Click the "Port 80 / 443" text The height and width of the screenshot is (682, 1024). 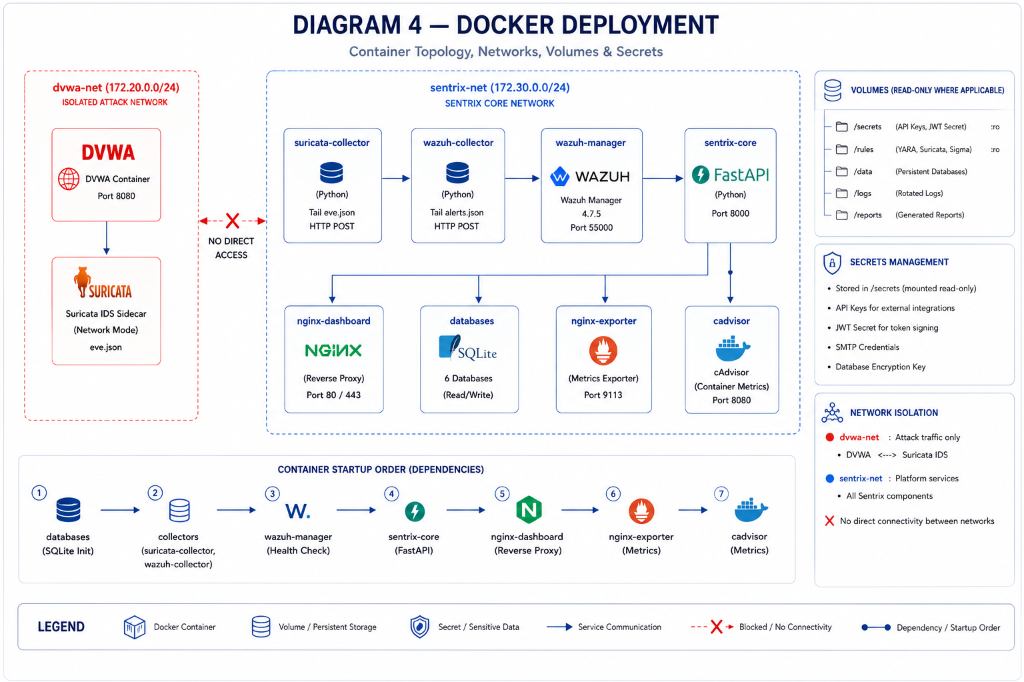(333, 395)
